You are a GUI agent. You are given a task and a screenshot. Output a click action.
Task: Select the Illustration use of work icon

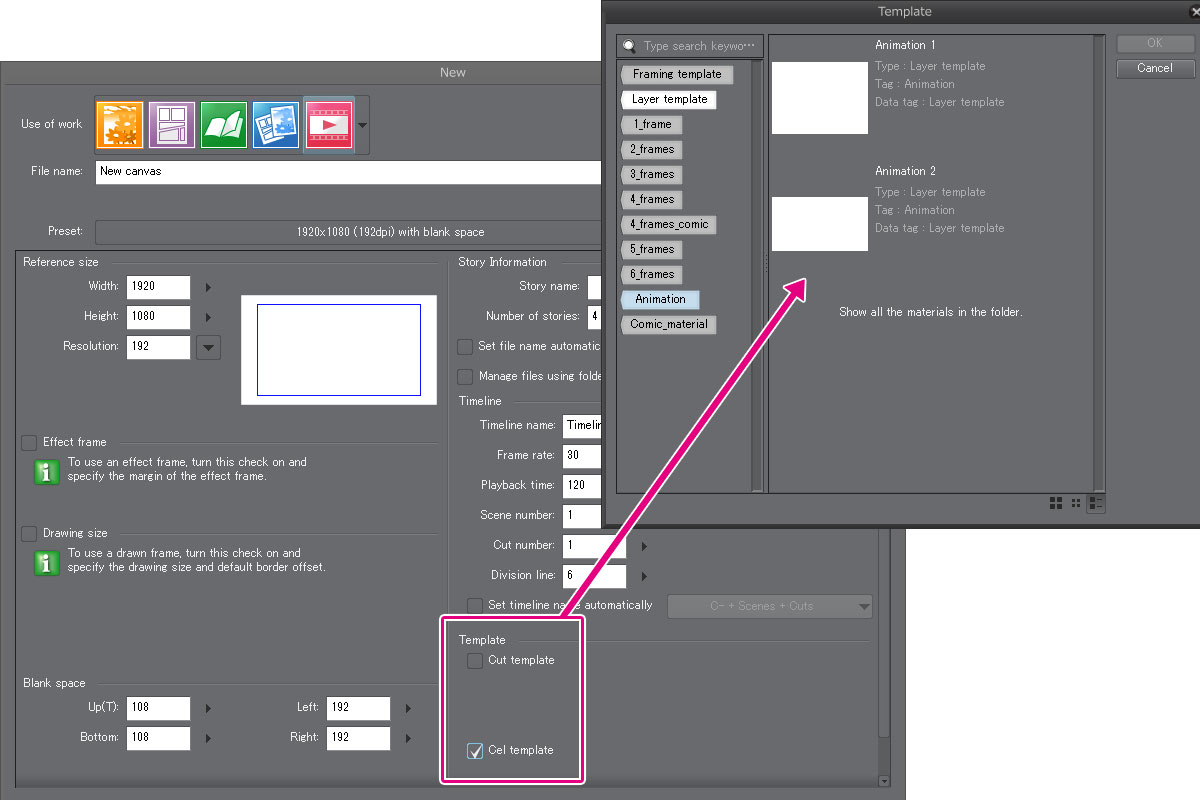point(119,125)
